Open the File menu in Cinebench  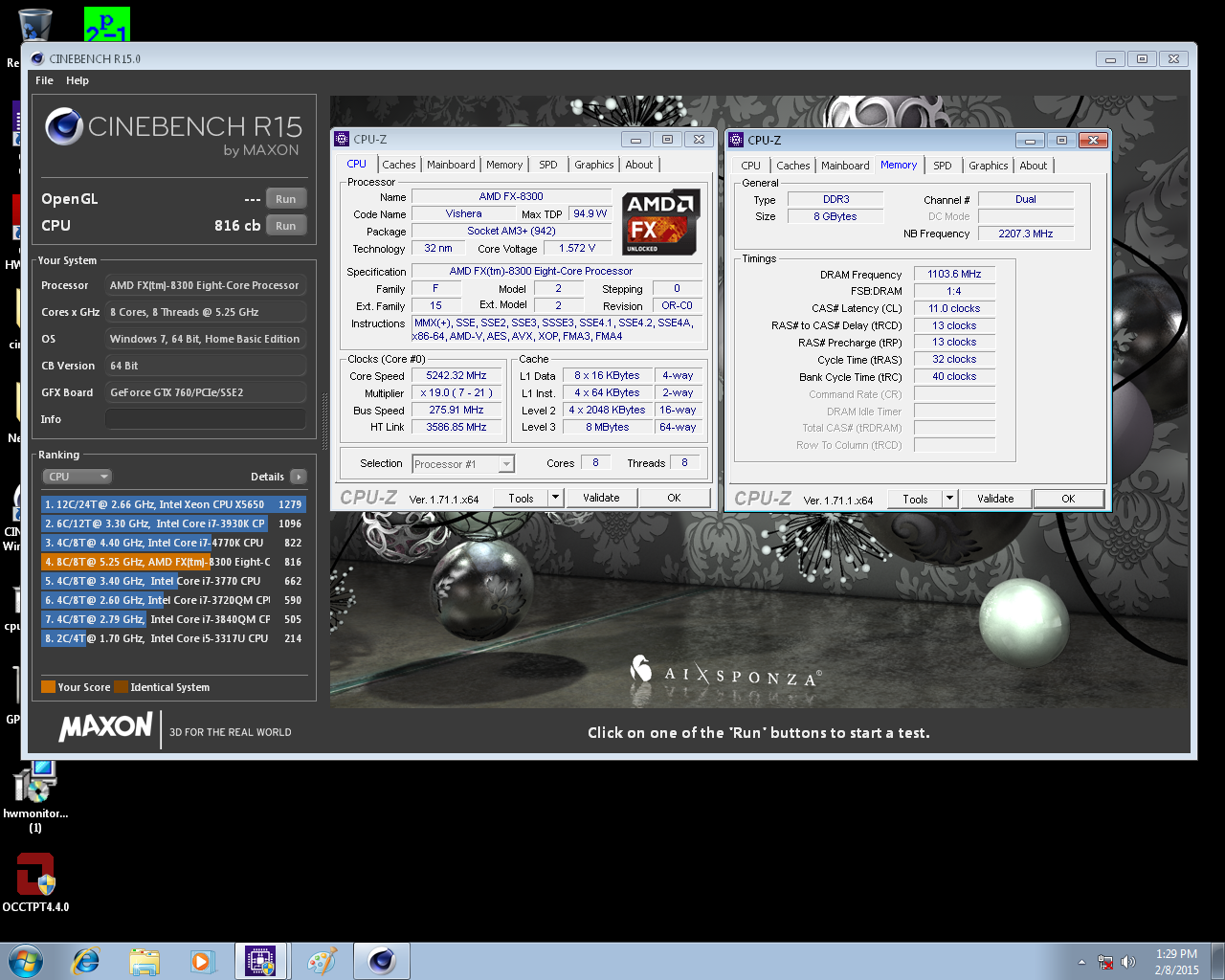coord(44,80)
